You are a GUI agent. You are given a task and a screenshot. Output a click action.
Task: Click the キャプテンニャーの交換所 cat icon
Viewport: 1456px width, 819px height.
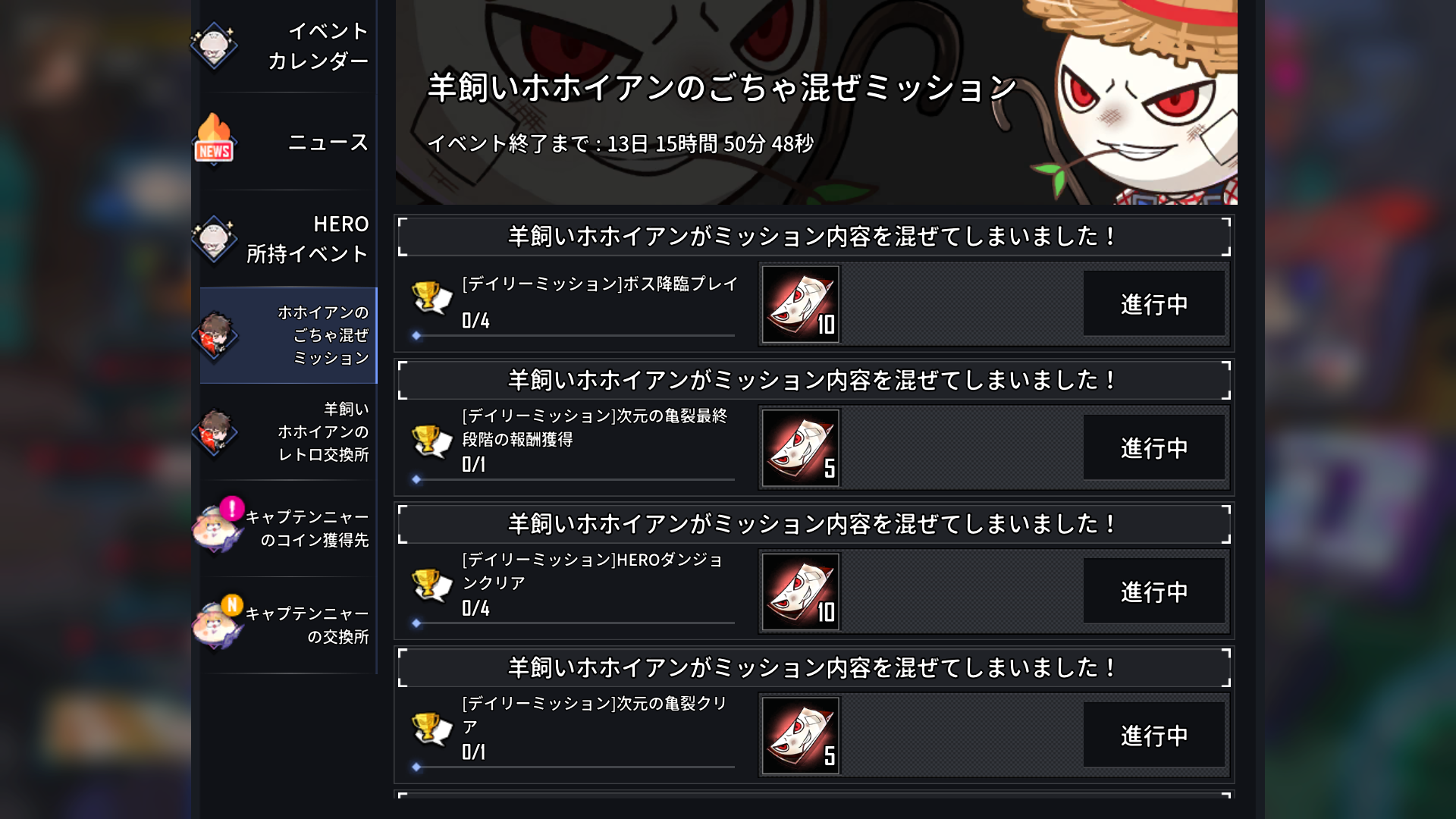[216, 625]
